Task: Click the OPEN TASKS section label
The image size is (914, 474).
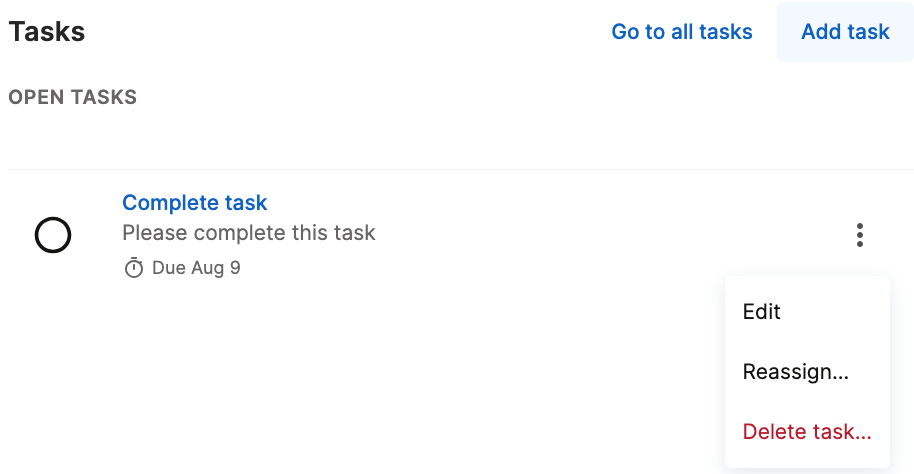Action: (x=73, y=97)
